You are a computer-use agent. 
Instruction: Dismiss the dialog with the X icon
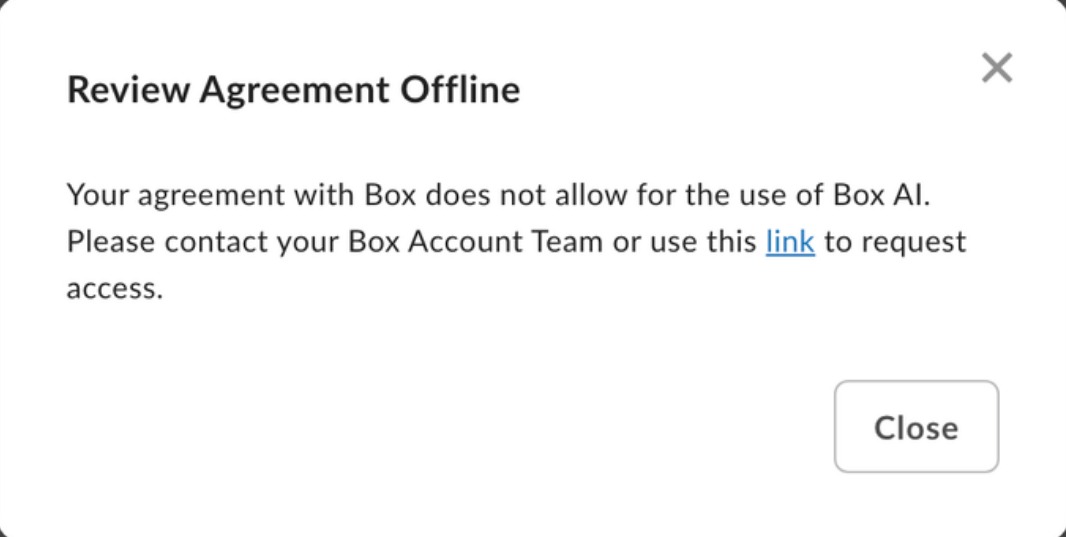997,68
